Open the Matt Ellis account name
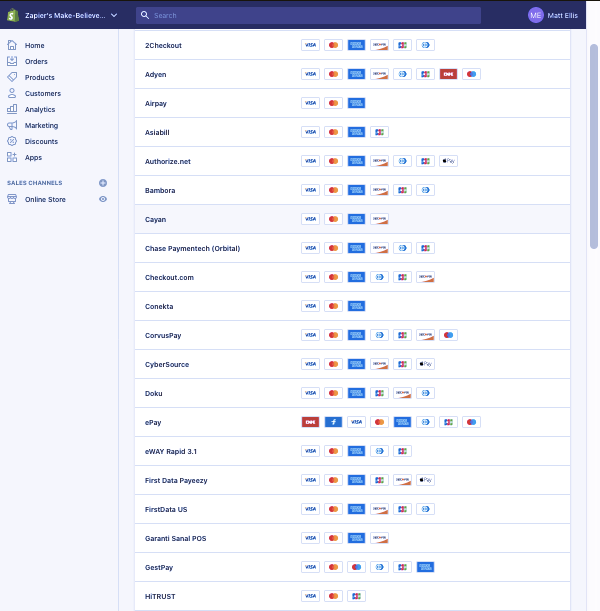Screen dimensions: 600x611 [562, 16]
